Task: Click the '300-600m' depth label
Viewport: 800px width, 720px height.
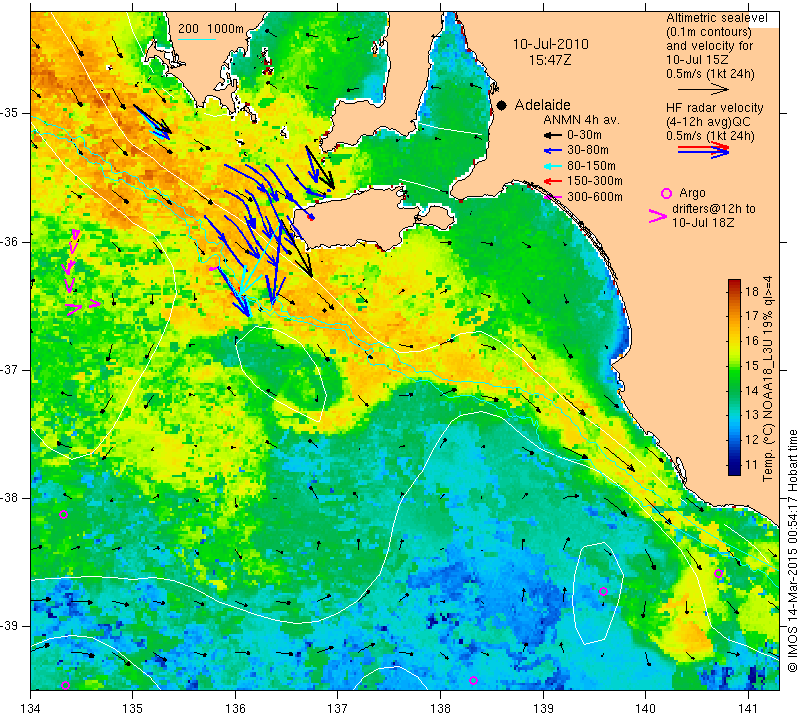Action: click(x=595, y=196)
